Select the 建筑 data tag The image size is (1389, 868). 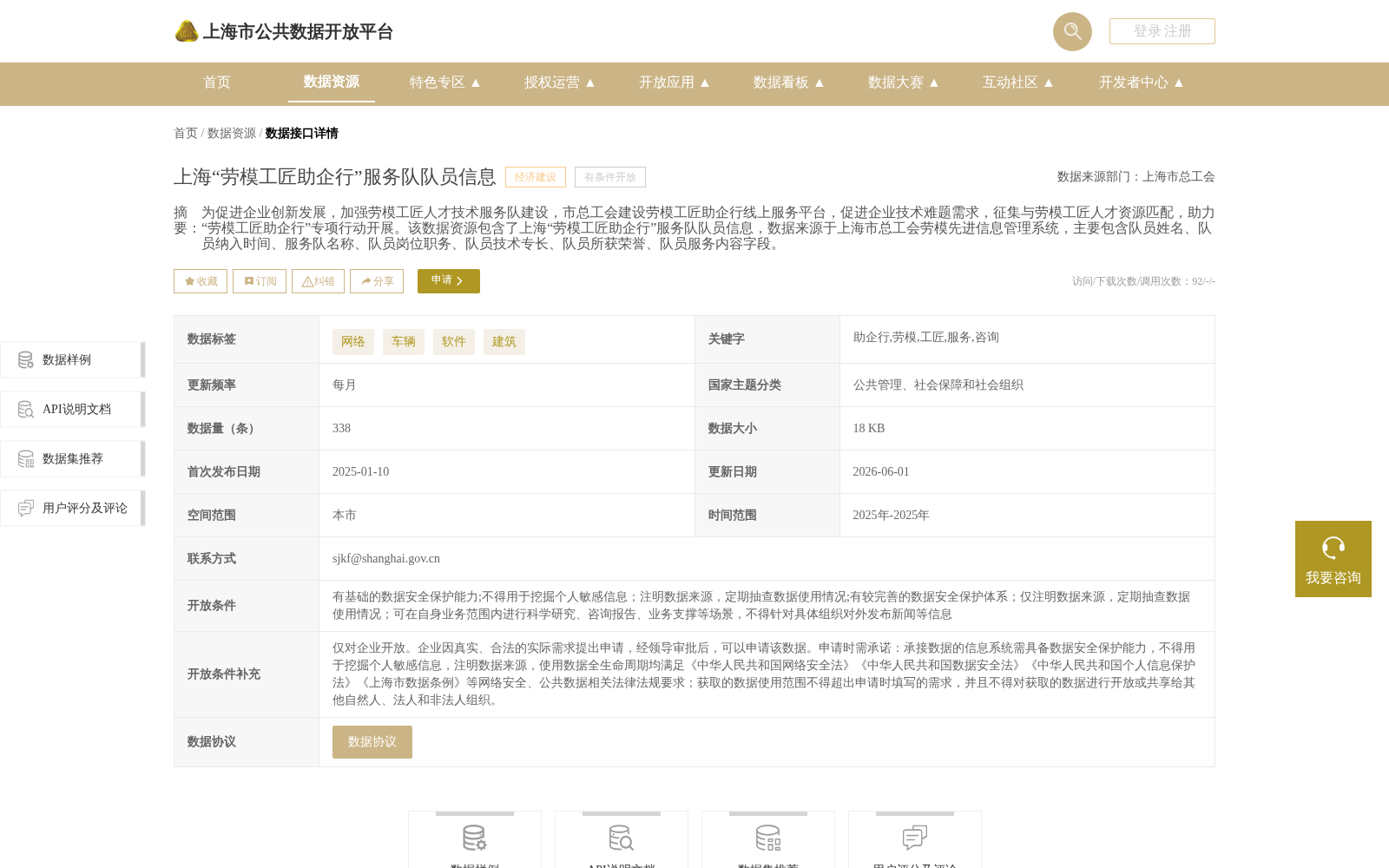(504, 342)
